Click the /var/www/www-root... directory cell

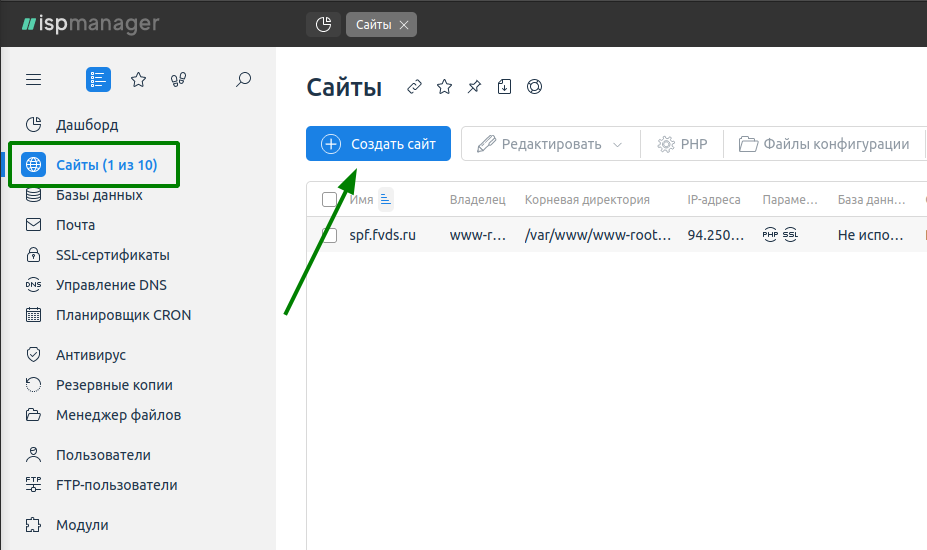tap(598, 235)
